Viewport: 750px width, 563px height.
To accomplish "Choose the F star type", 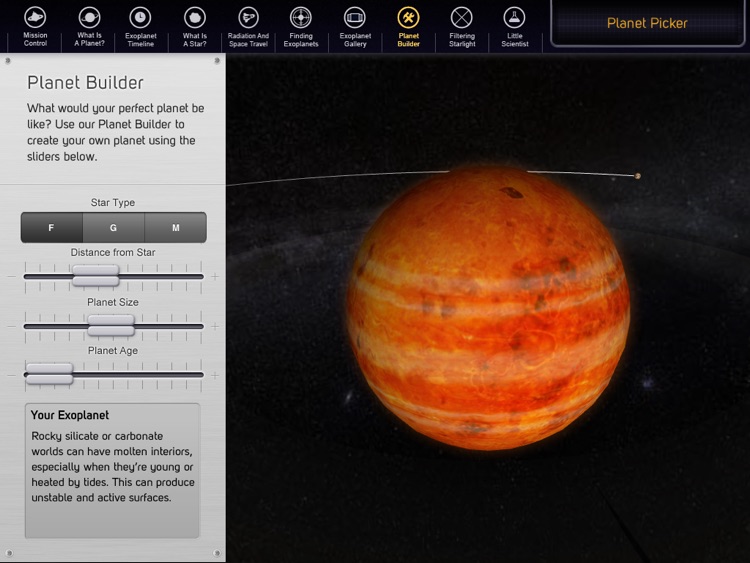I will (52, 228).
